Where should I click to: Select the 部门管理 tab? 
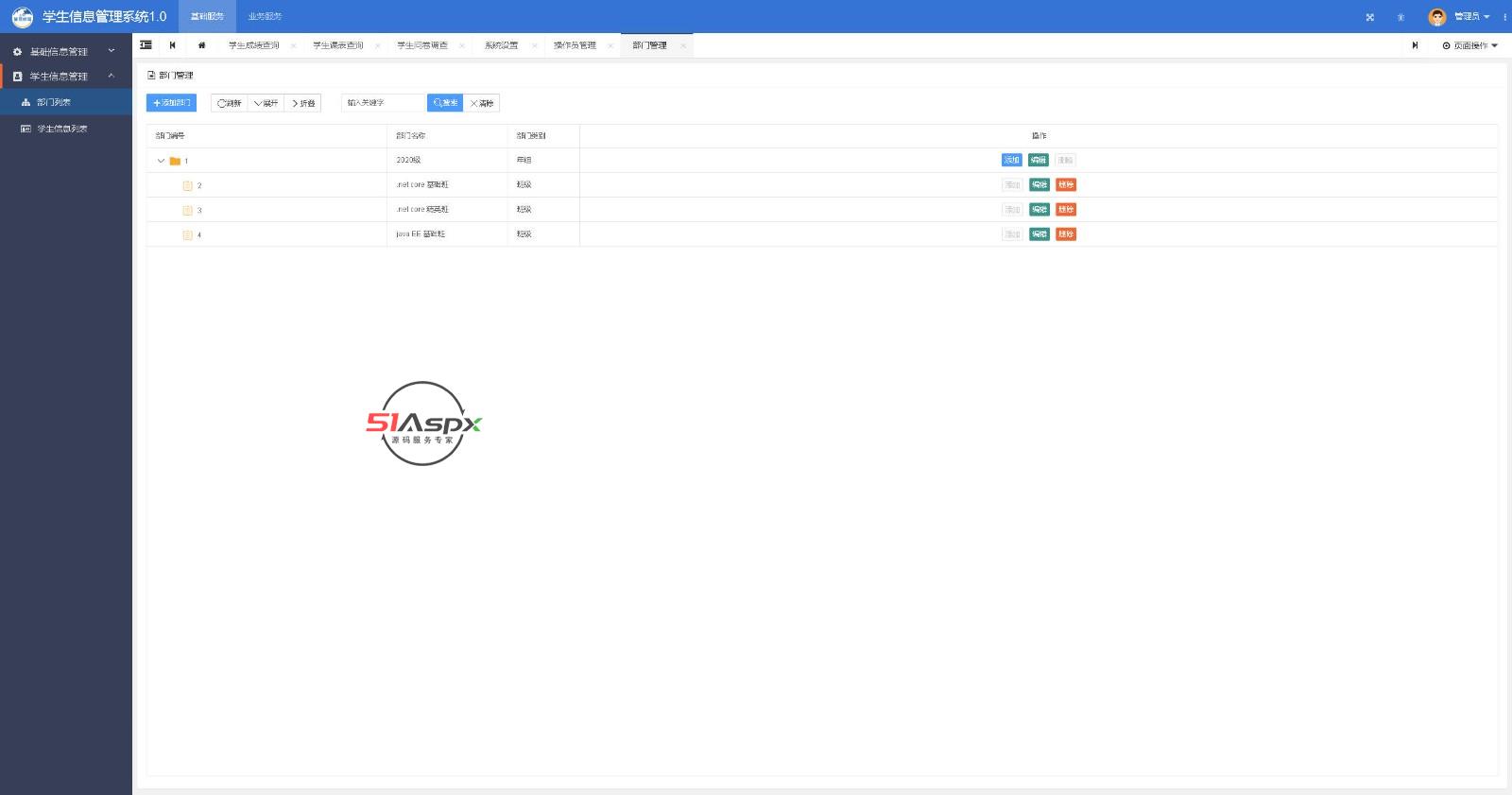pos(649,45)
